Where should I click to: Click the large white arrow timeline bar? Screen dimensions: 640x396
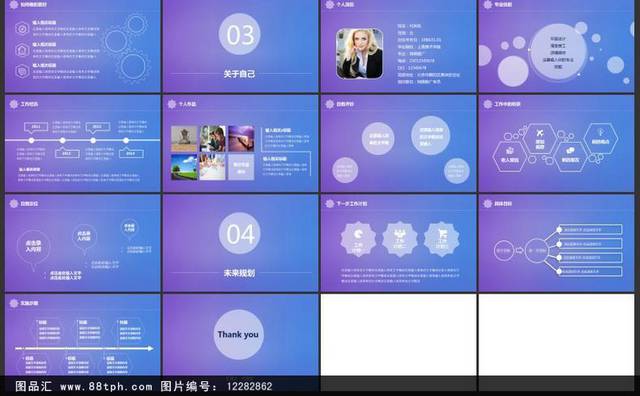coord(84,348)
